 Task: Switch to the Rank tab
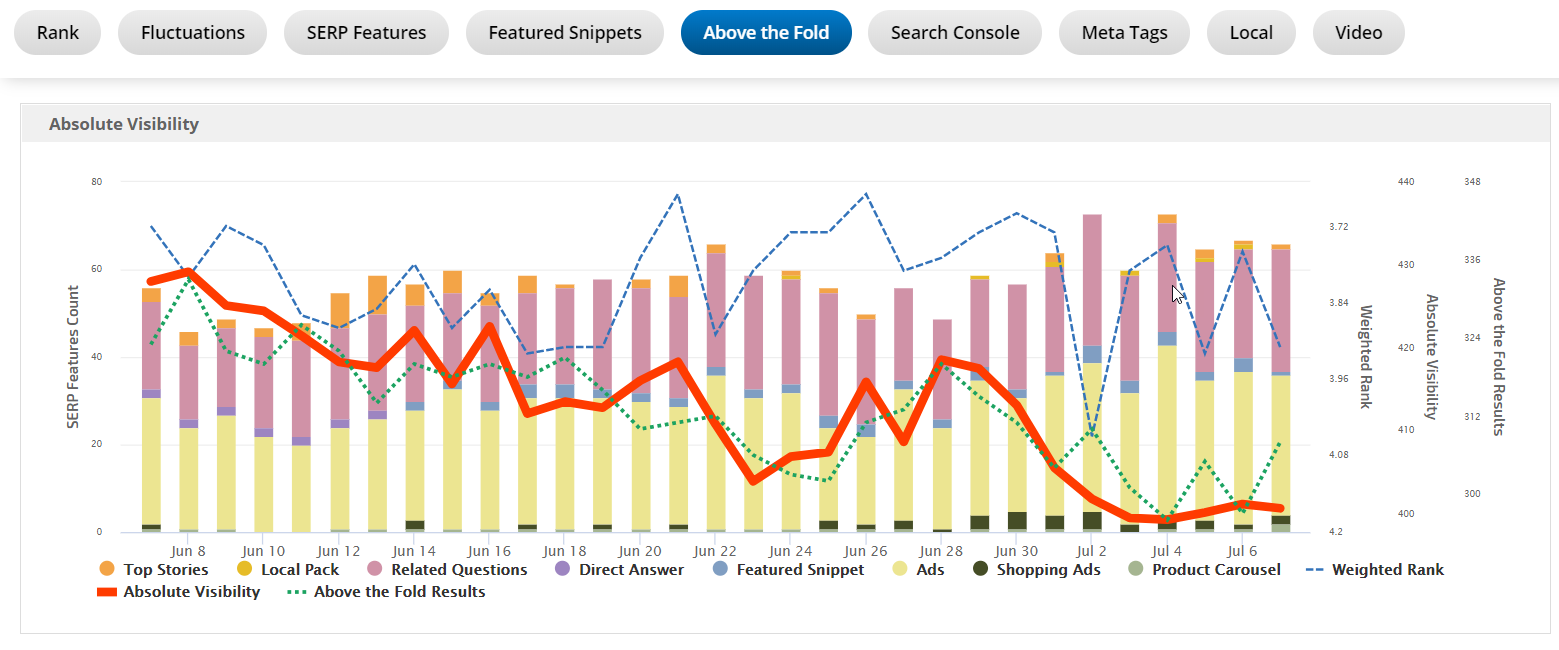58,33
